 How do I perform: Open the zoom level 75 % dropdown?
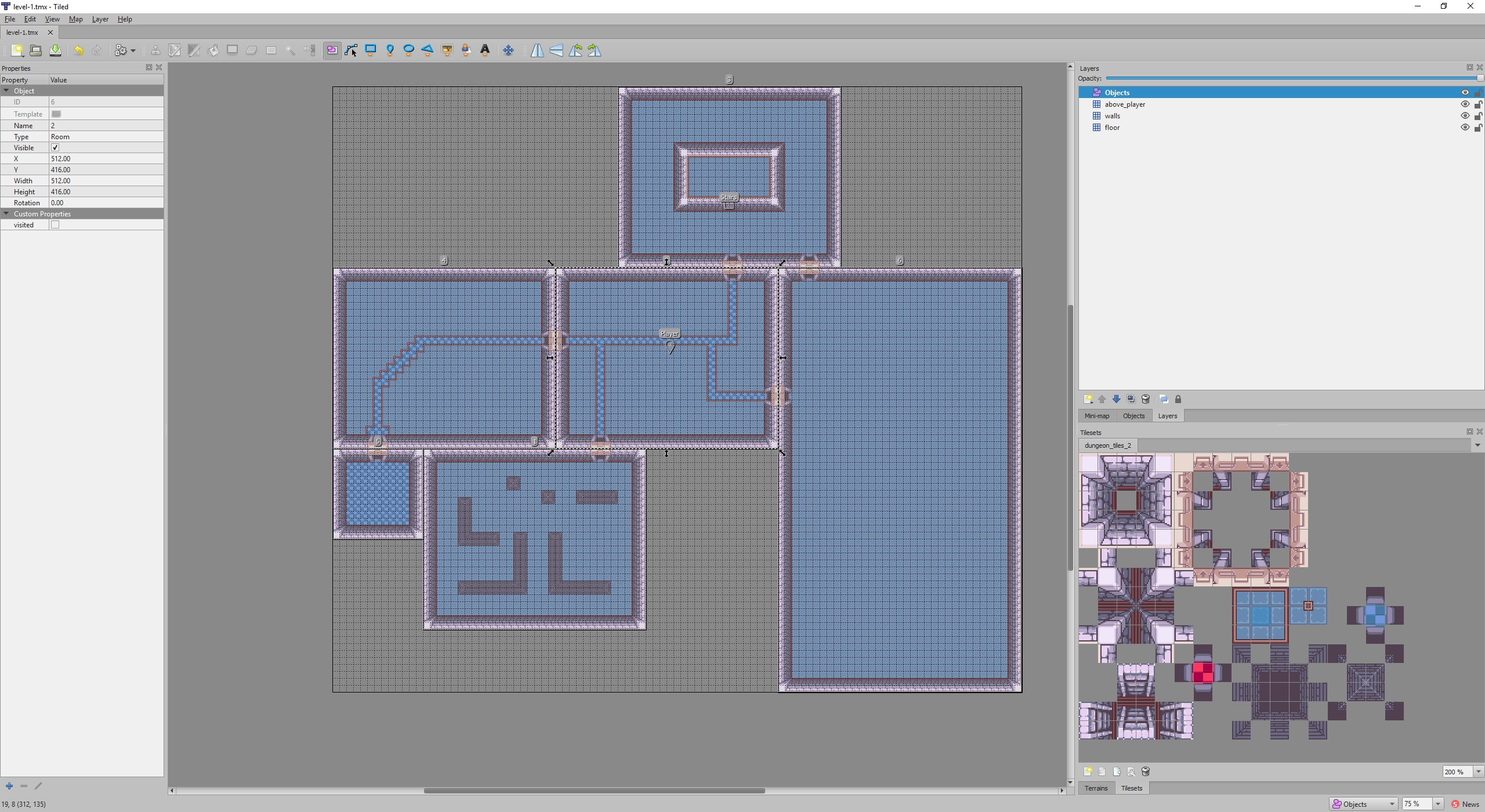1437,804
